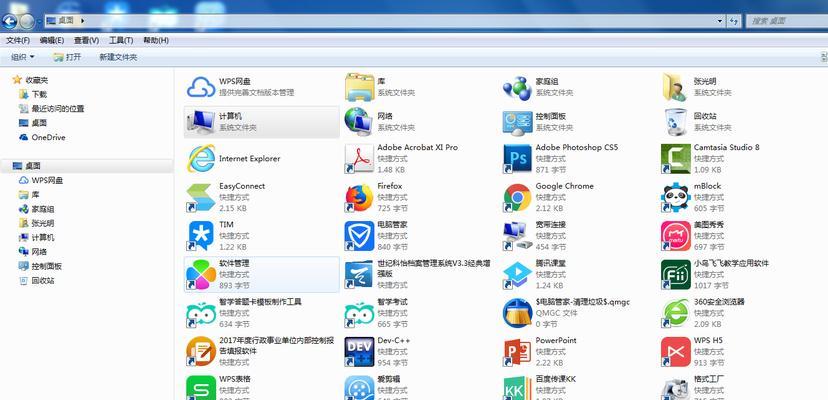Select the 宽带连接 shortcut icon
The width and height of the screenshot is (828, 400).
click(517, 236)
